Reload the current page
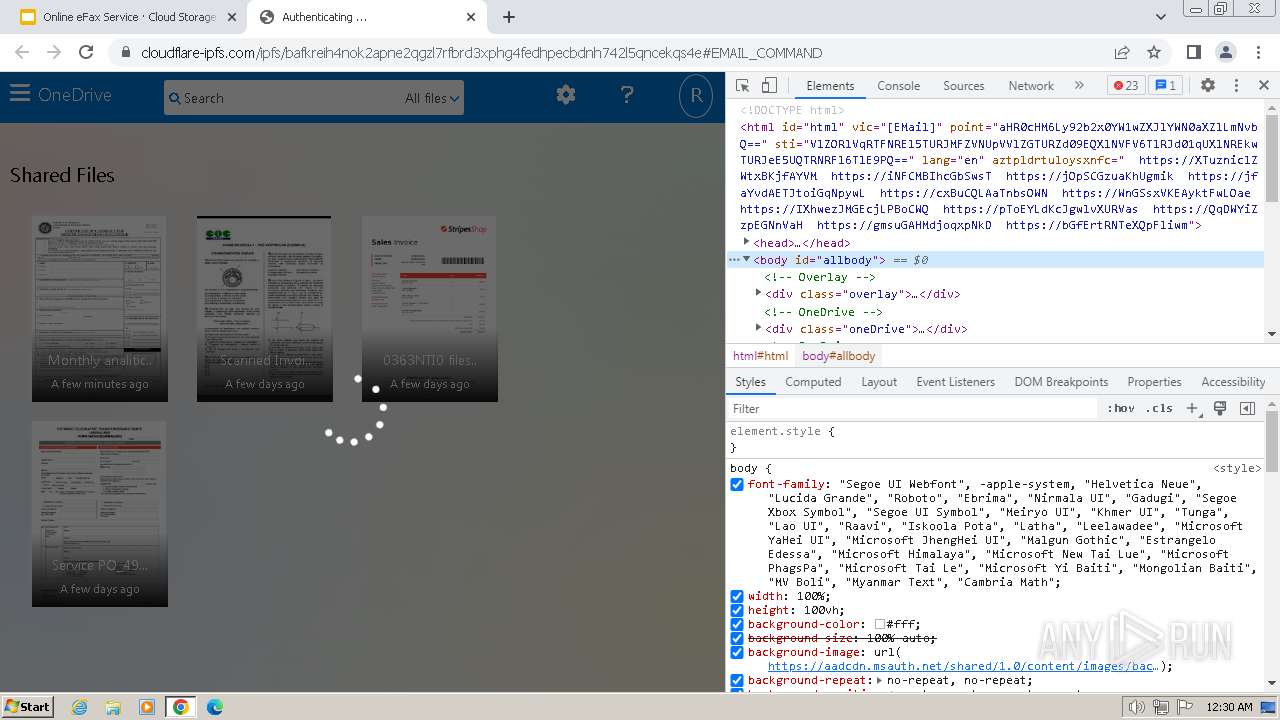1280x720 pixels. (86, 52)
